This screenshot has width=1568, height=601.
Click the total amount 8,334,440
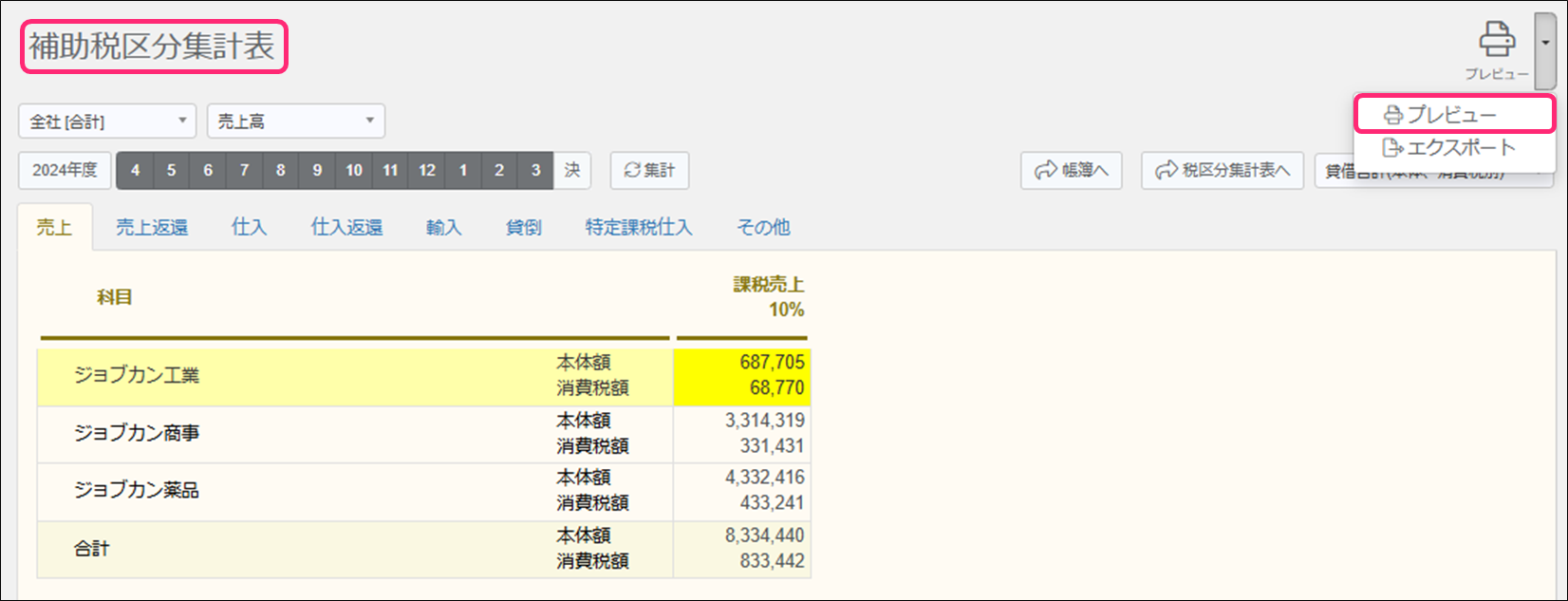(765, 535)
